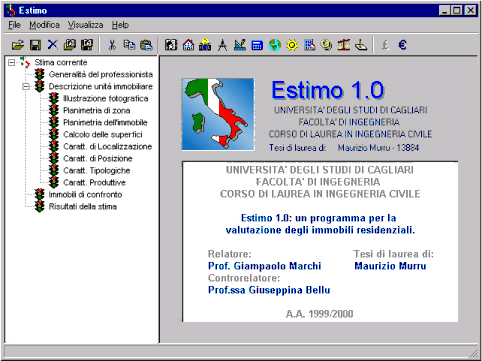Click the paste clipboard icon
Viewport: 482px width, 361px height.
coord(146,45)
